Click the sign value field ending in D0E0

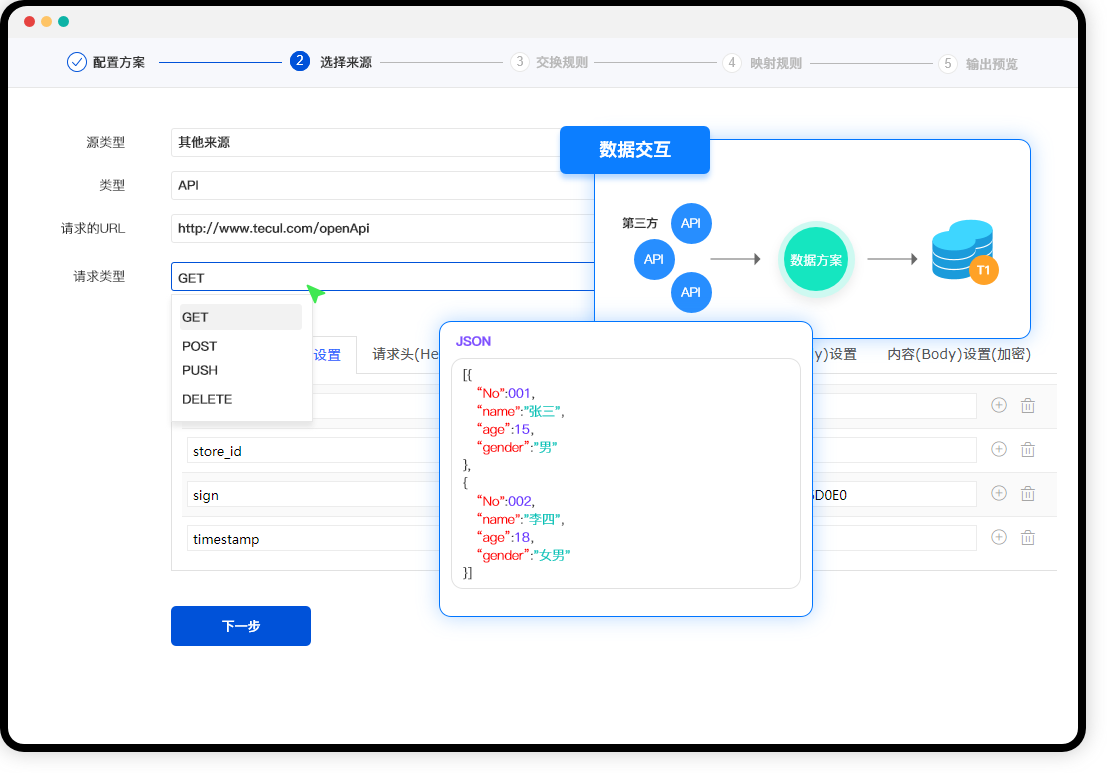pyautogui.click(x=894, y=495)
